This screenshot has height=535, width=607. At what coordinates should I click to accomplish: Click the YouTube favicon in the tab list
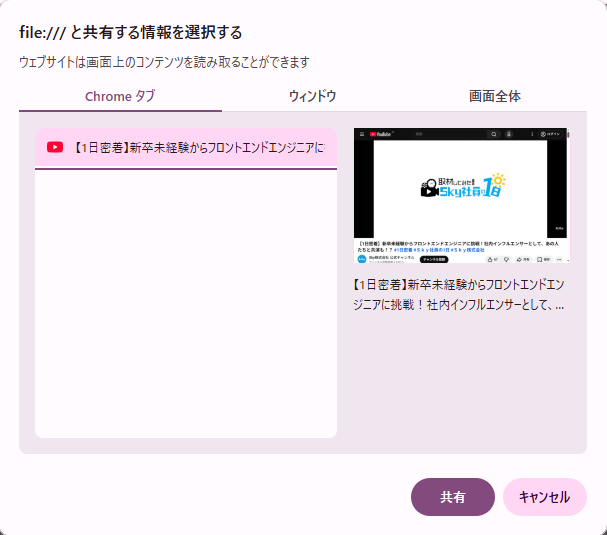click(55, 148)
